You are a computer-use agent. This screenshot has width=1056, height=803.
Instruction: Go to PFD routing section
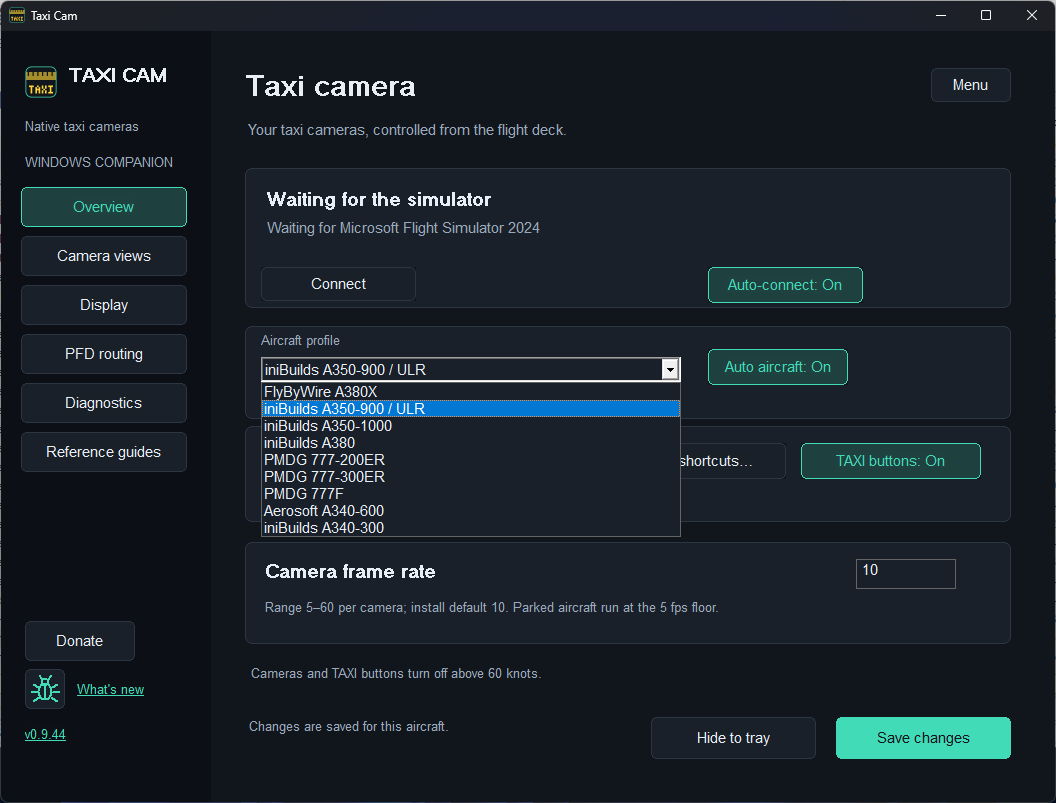point(104,354)
